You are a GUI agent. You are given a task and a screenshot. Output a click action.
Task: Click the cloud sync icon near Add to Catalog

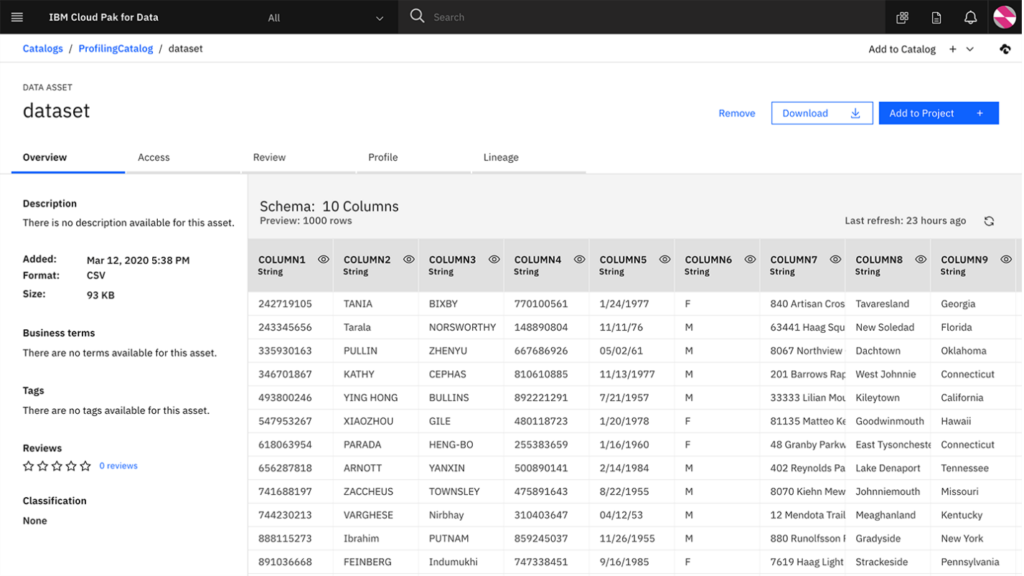[x=1005, y=48]
